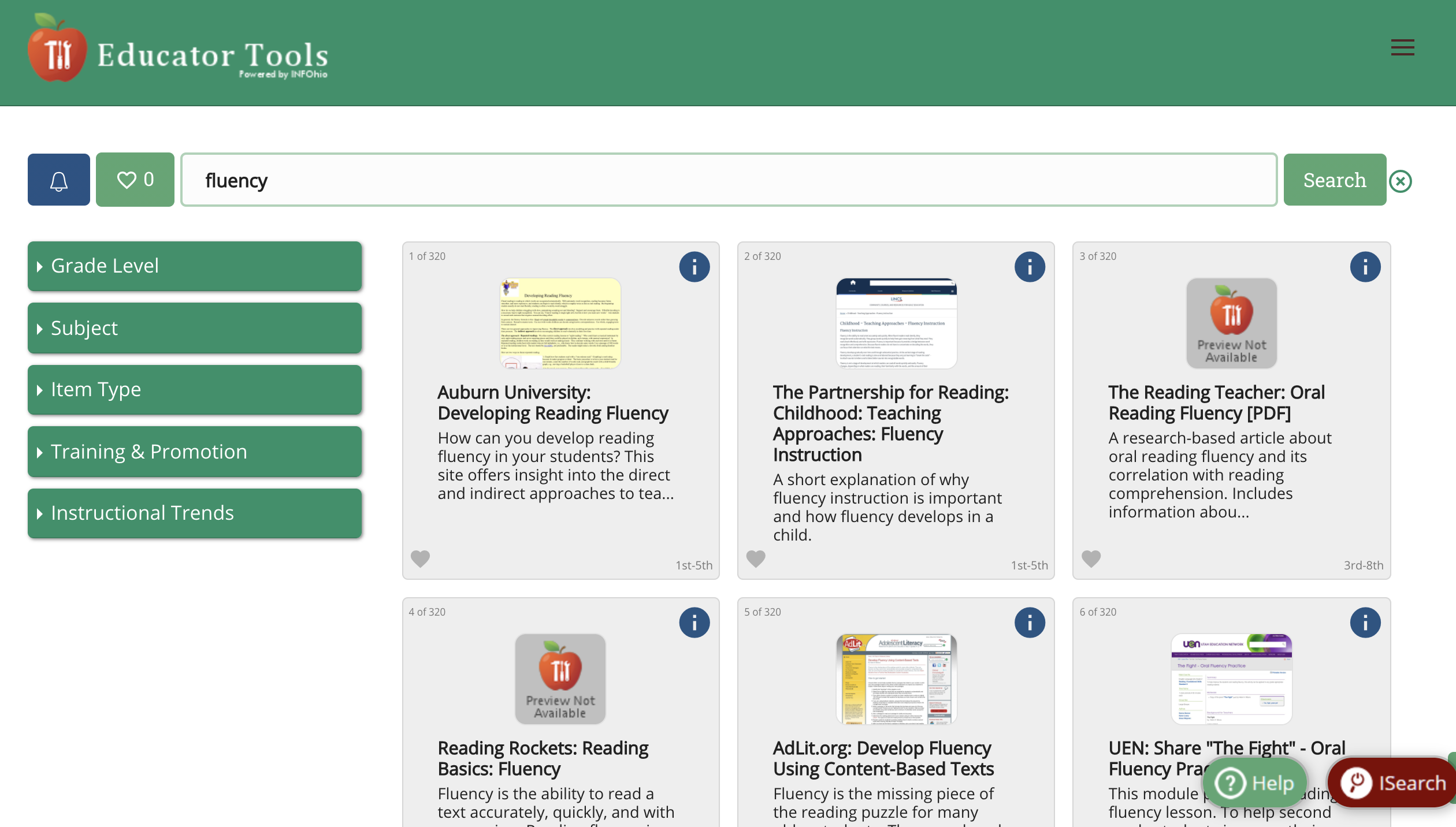This screenshot has height=827, width=1456.
Task: Click the '1 of 320' result counter
Action: click(x=427, y=256)
